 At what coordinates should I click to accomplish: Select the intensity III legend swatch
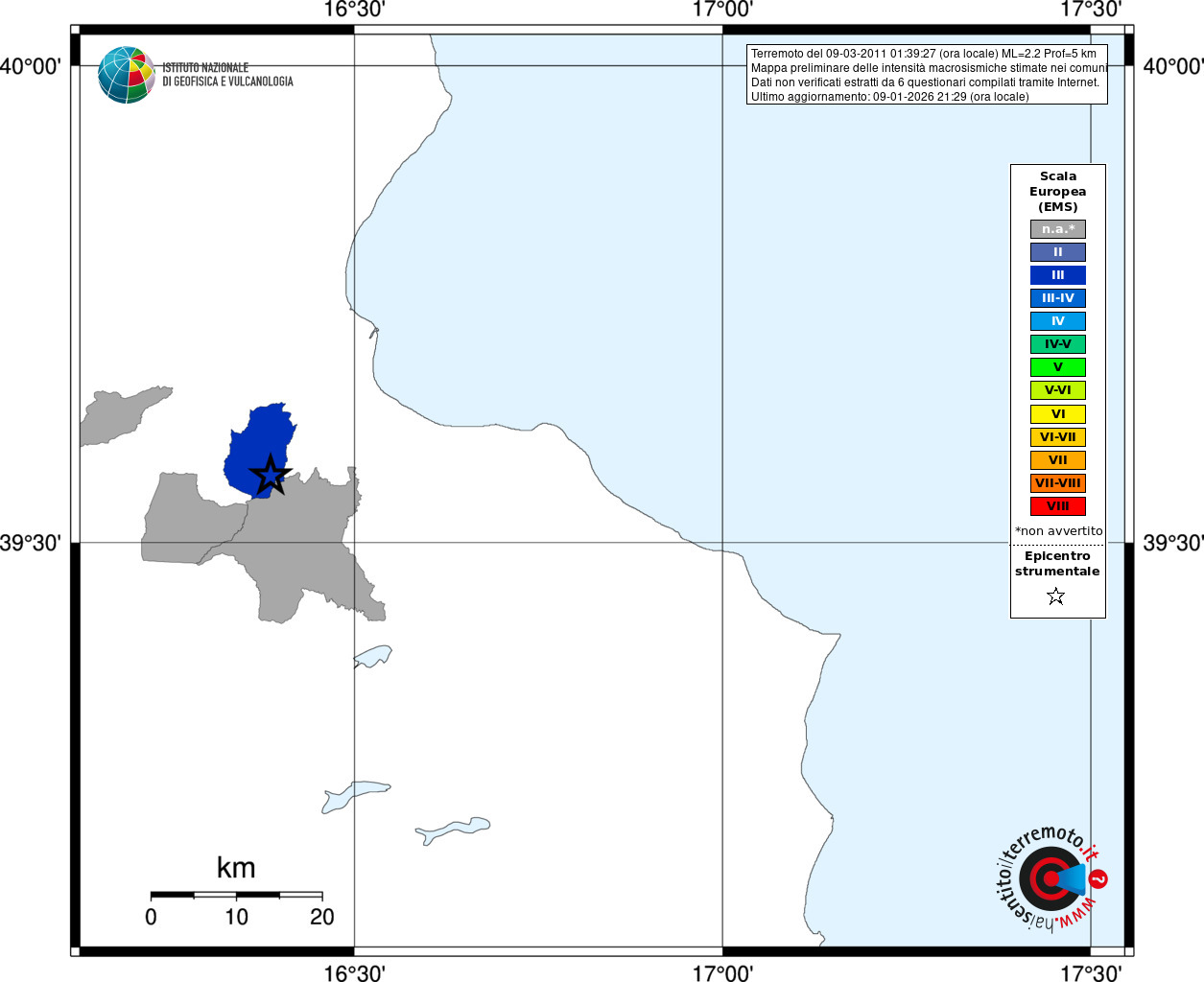[x=1058, y=275]
